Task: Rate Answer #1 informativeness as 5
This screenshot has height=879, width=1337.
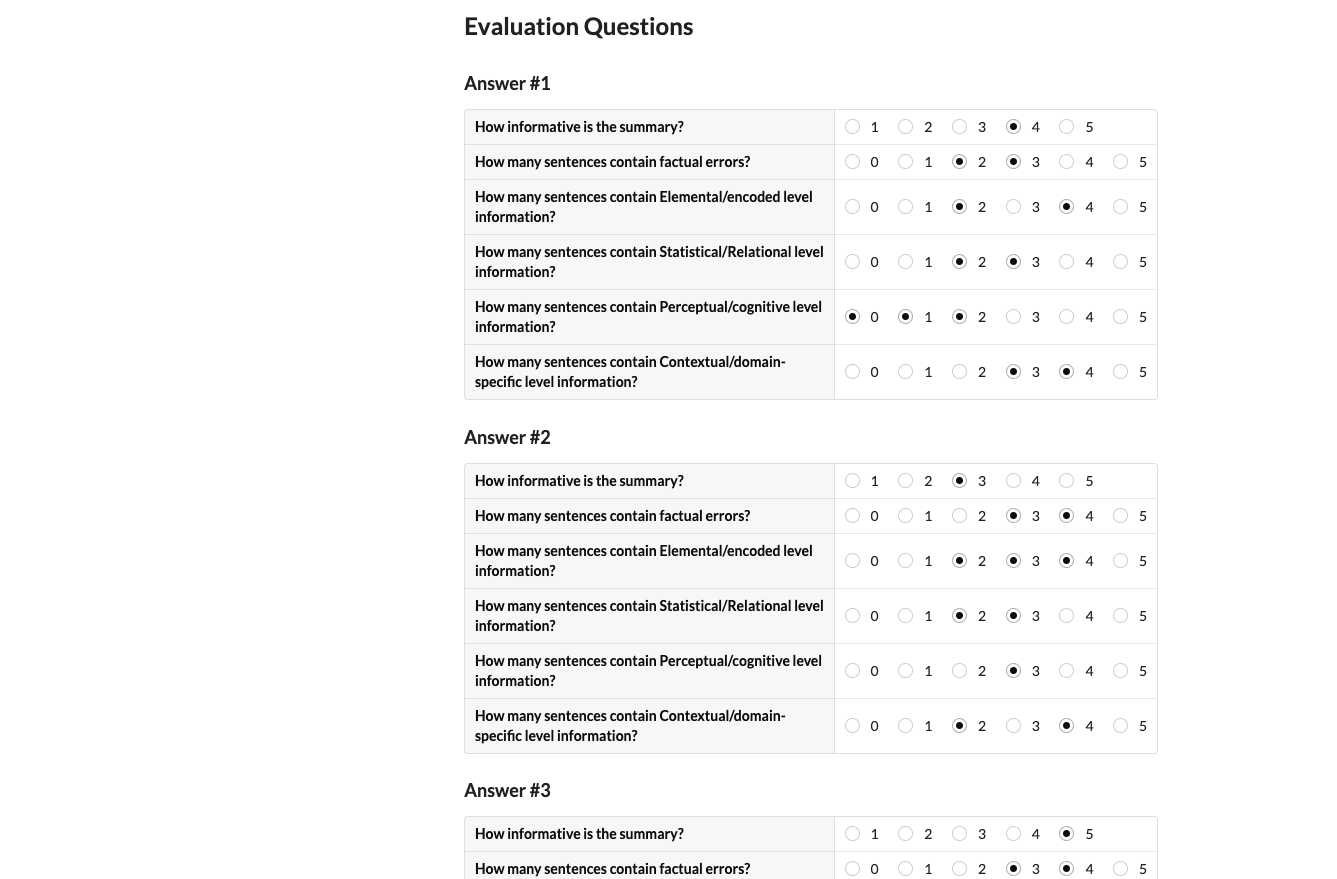Action: click(x=1067, y=127)
